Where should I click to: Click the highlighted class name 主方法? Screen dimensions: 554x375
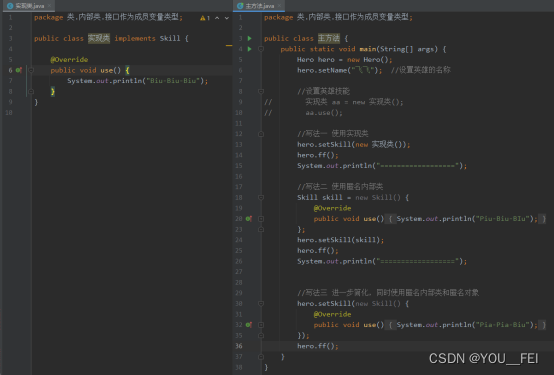tap(329, 38)
